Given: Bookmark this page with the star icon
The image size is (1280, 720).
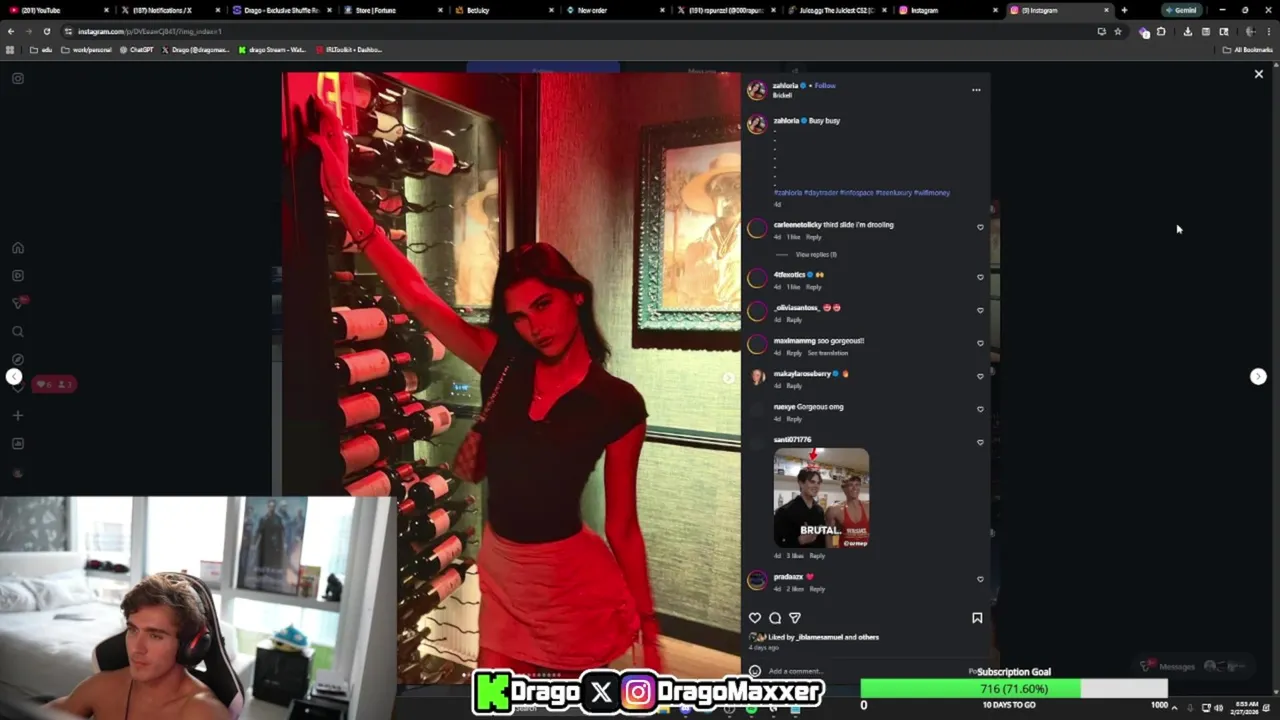Looking at the screenshot, I should click(x=1118, y=31).
